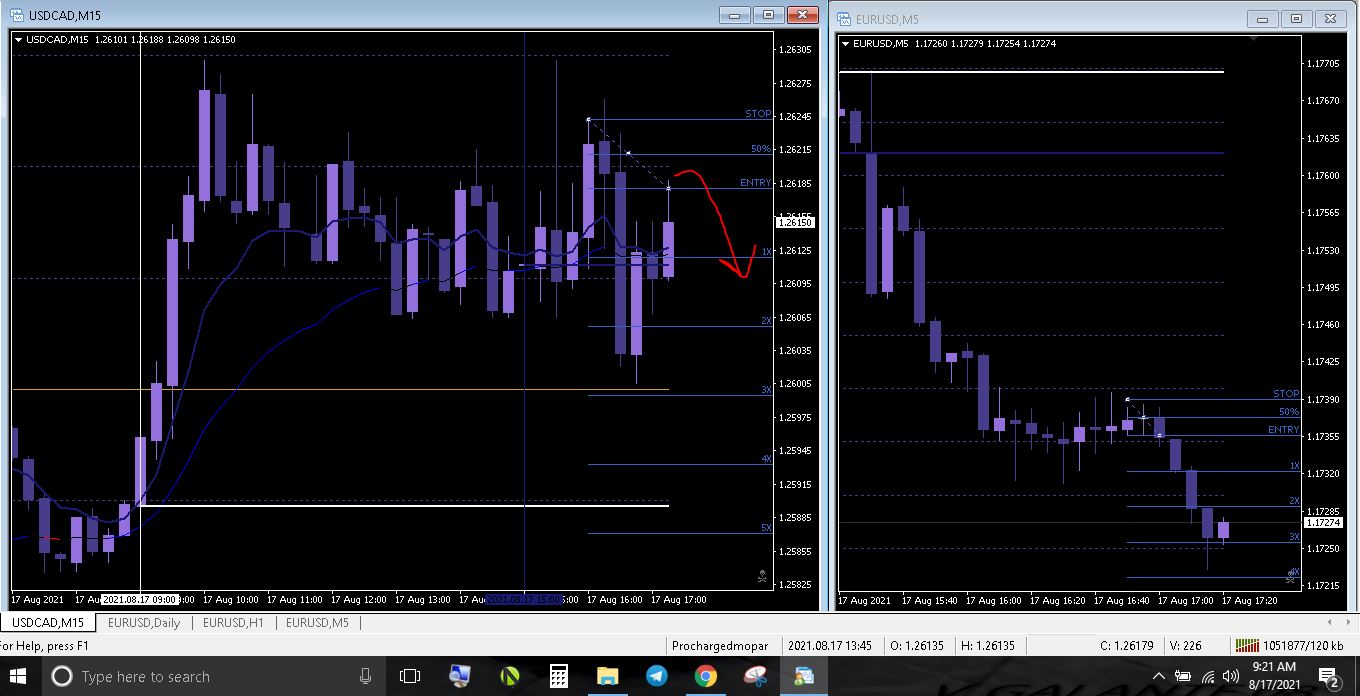Click the ENTRY label on USDCAD chart

click(x=755, y=183)
